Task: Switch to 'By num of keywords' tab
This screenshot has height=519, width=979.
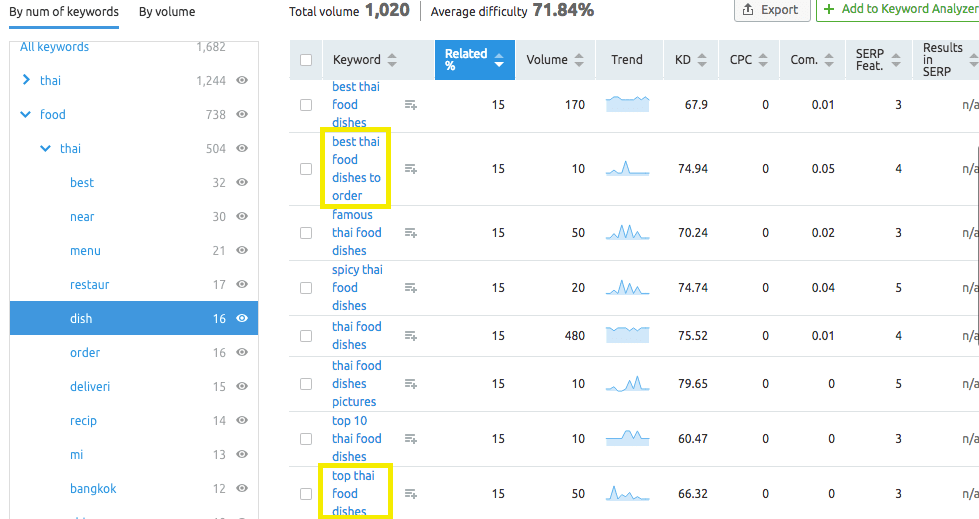Action: coord(64,12)
